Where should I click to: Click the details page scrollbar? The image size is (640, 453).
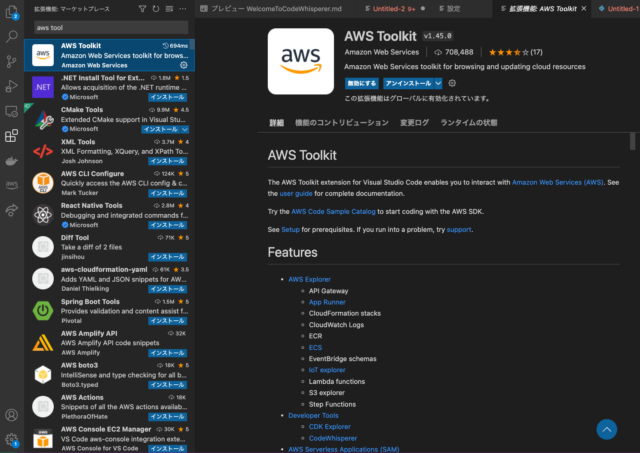[x=632, y=141]
